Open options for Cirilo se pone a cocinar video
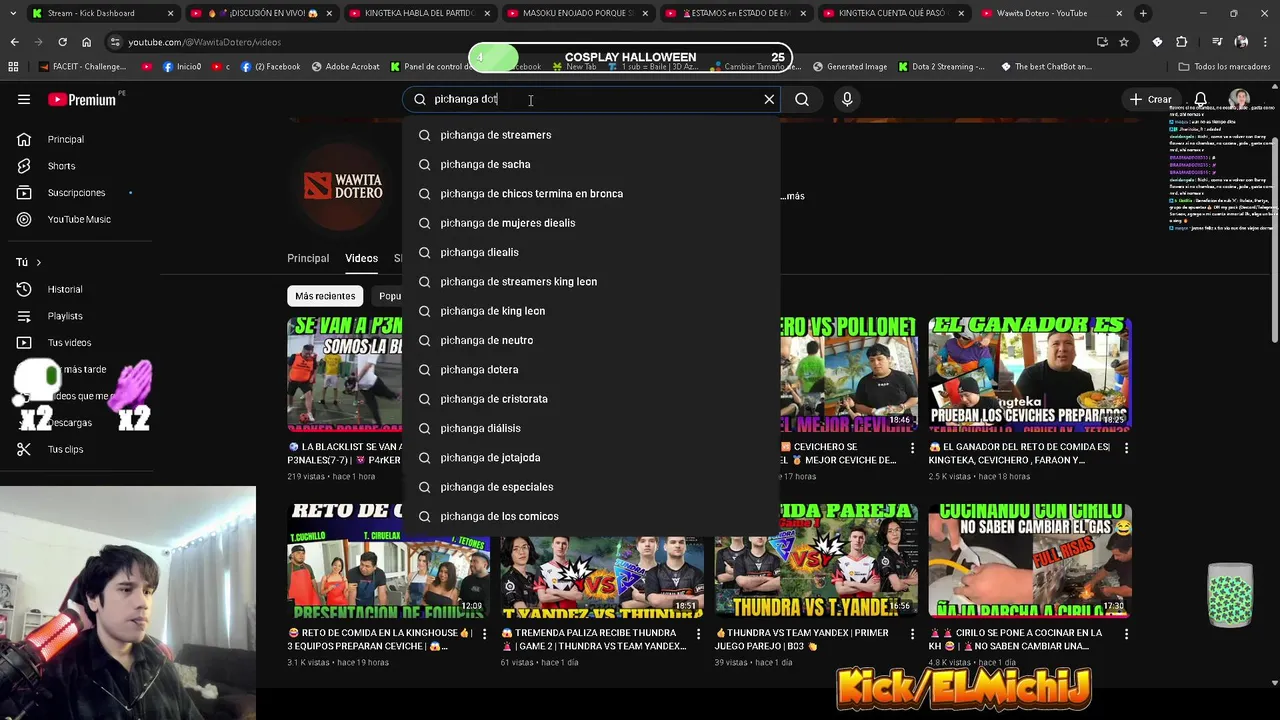 click(1126, 634)
